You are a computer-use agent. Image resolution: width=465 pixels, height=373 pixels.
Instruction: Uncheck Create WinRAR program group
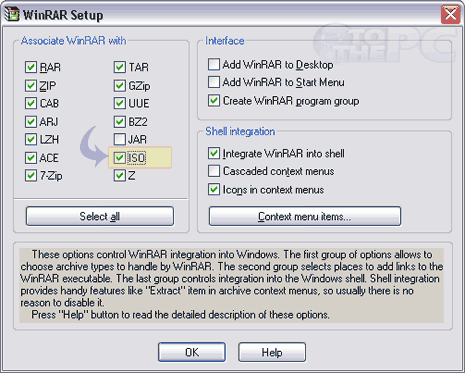pyautogui.click(x=214, y=100)
